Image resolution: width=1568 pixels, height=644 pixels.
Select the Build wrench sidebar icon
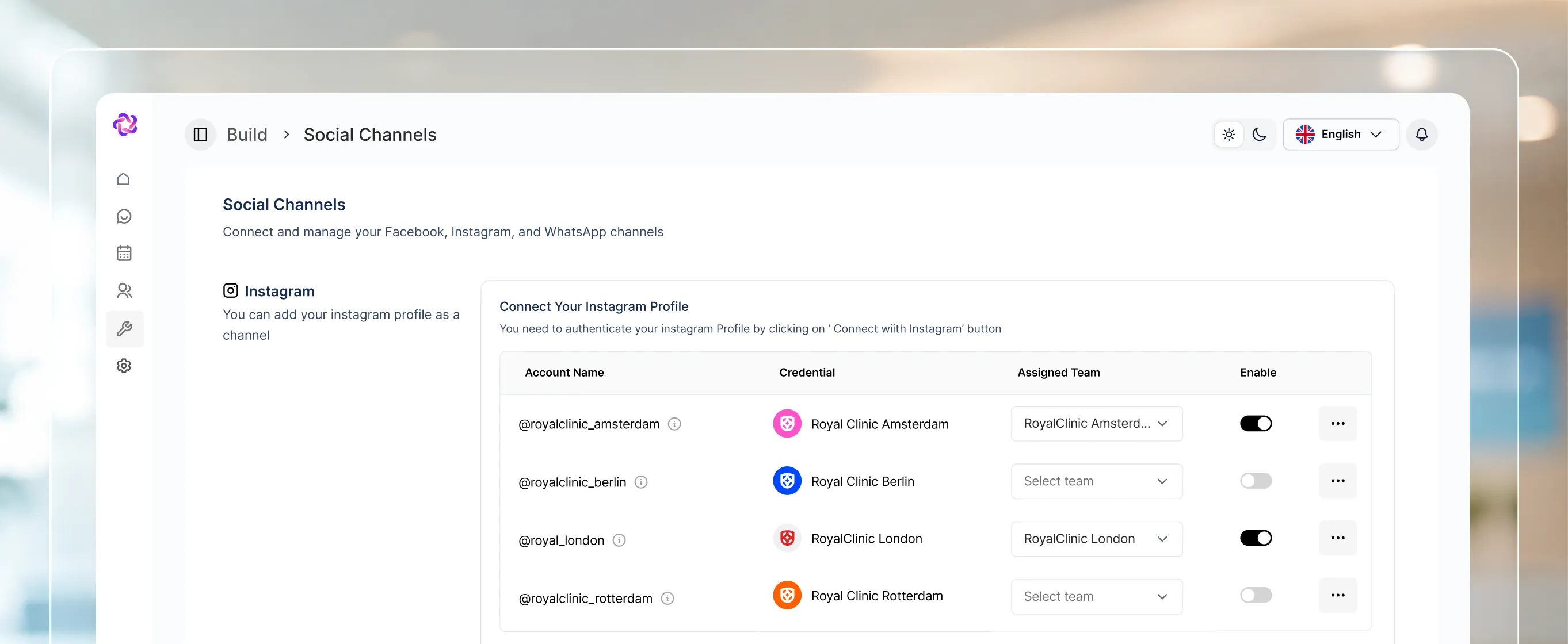click(x=125, y=329)
